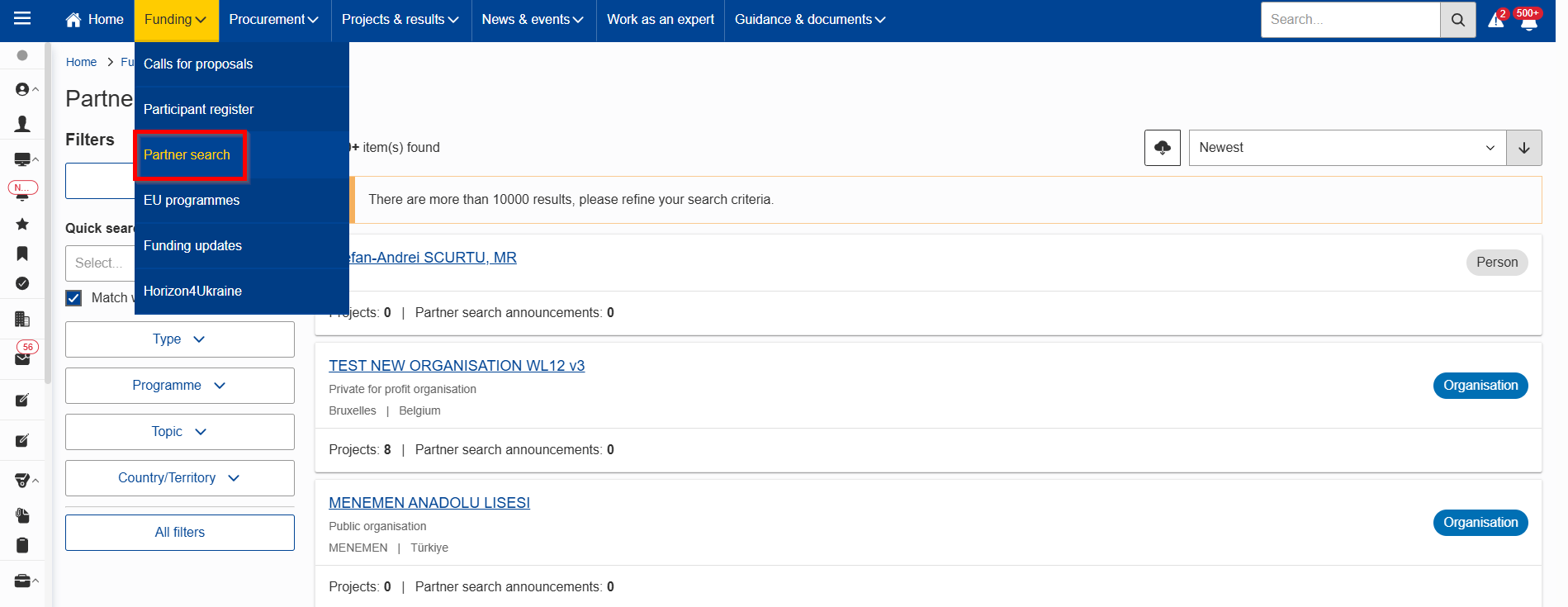The height and width of the screenshot is (607, 1568).
Task: Select Participant register menu item
Action: pyautogui.click(x=242, y=110)
